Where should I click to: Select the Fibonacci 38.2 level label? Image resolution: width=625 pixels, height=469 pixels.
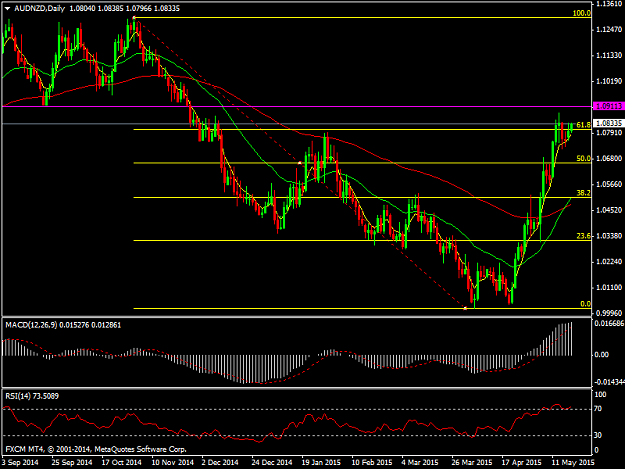(583, 193)
